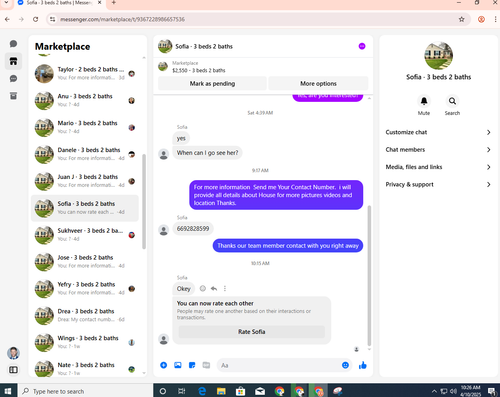Open File Explorer from the taskbar
The height and width of the screenshot is (397, 500).
[x=221, y=391]
